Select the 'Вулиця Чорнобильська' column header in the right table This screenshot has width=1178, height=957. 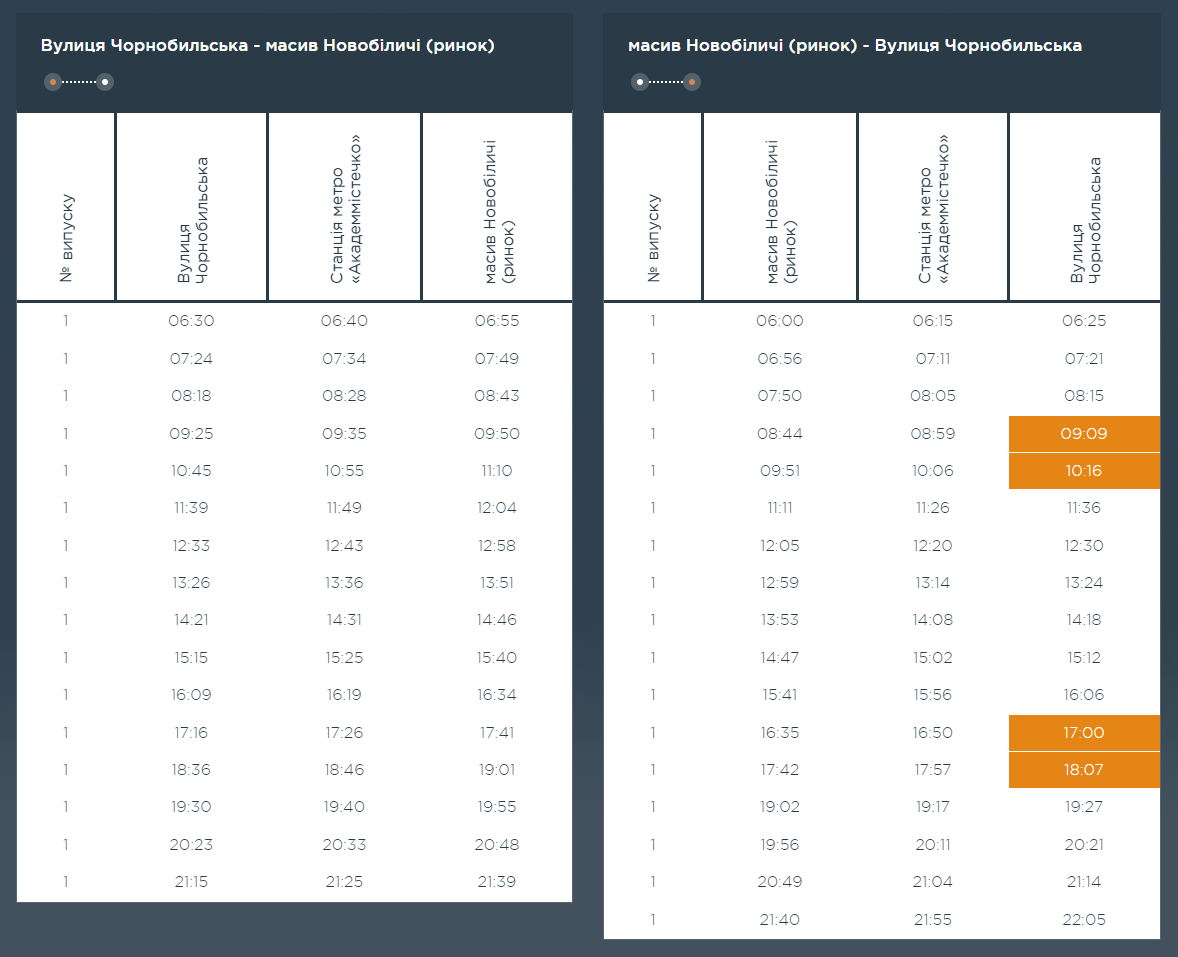pos(1084,220)
